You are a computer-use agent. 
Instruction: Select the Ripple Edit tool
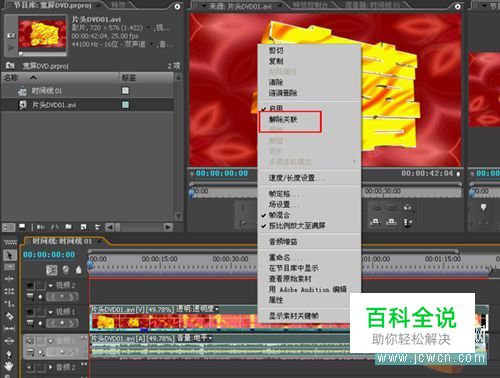9,279
